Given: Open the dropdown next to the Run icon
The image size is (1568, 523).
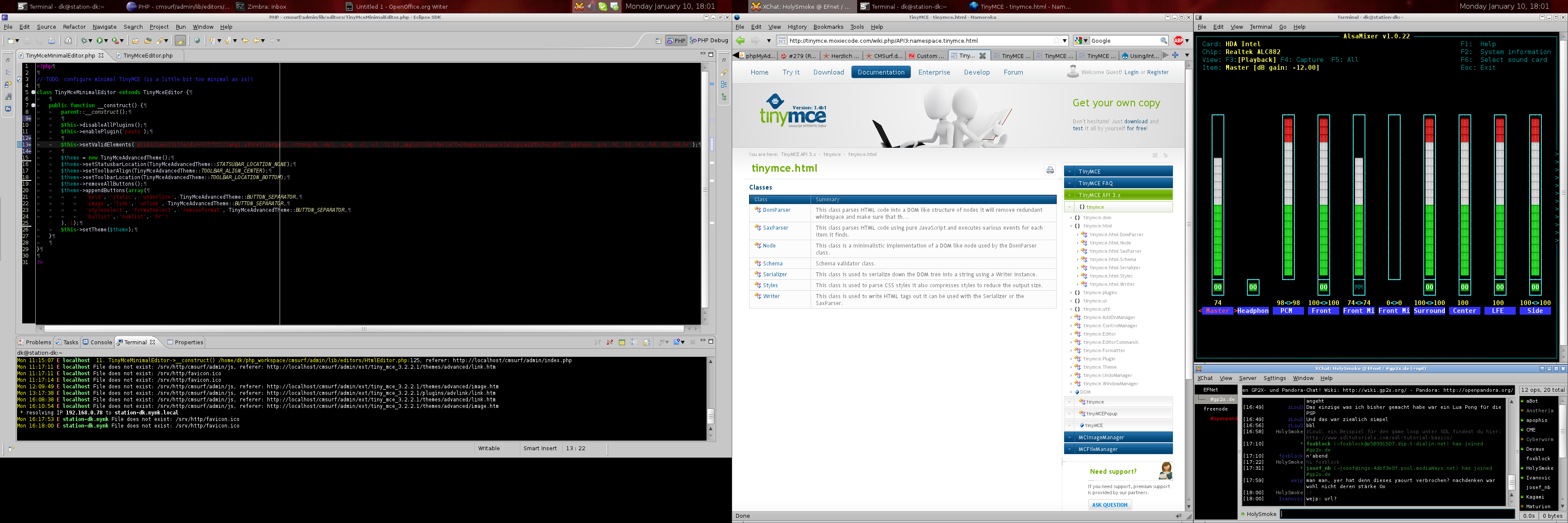Looking at the screenshot, I should [x=107, y=41].
